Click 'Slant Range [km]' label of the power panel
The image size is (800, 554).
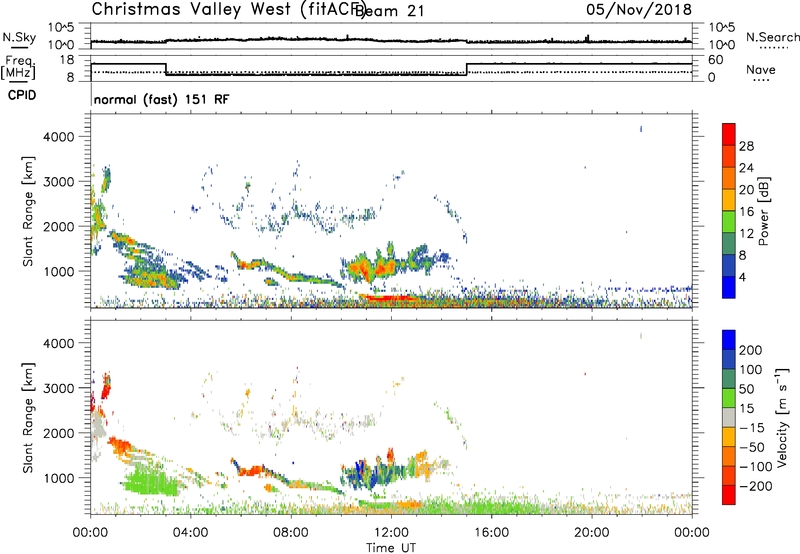coord(28,211)
